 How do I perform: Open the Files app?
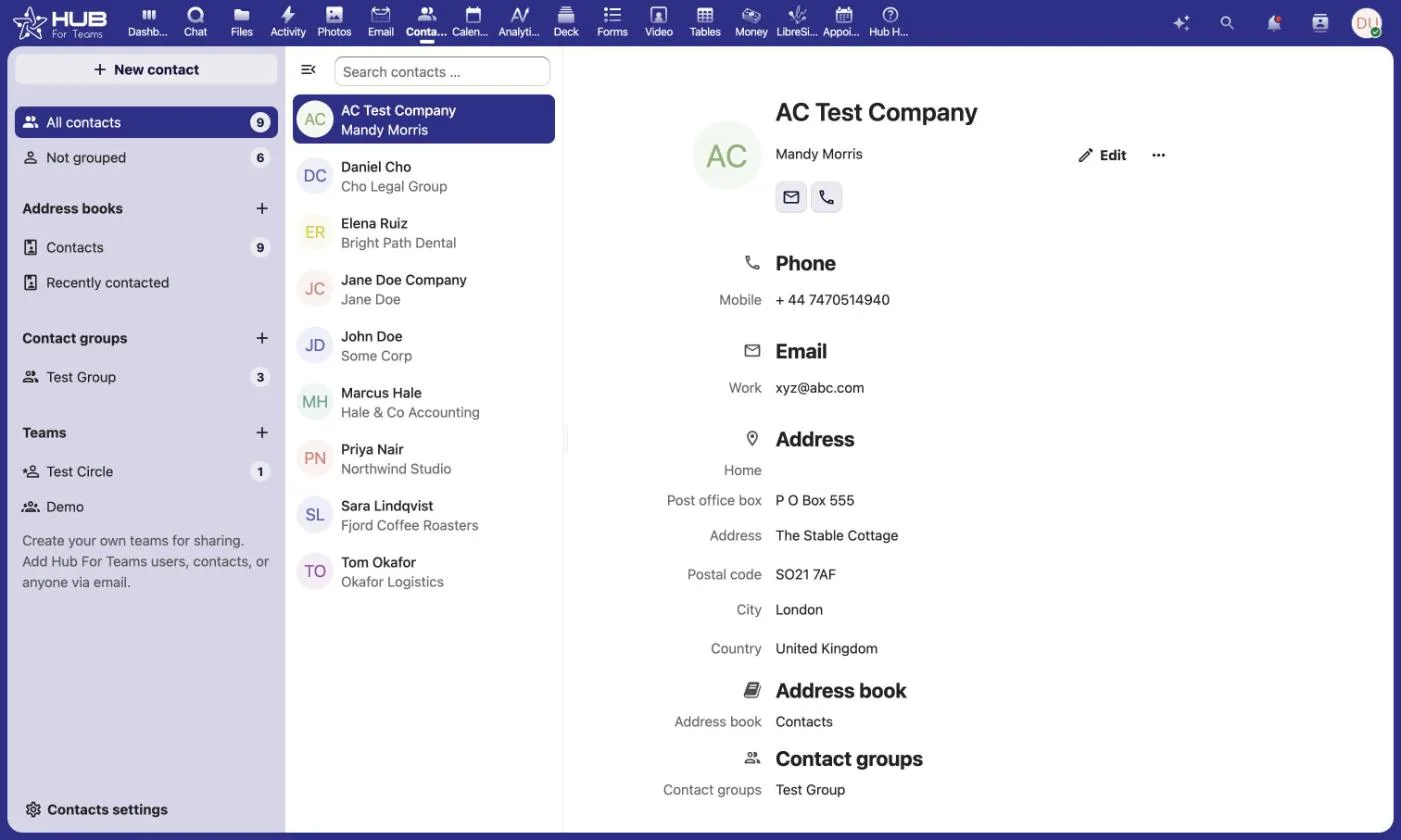[x=241, y=21]
